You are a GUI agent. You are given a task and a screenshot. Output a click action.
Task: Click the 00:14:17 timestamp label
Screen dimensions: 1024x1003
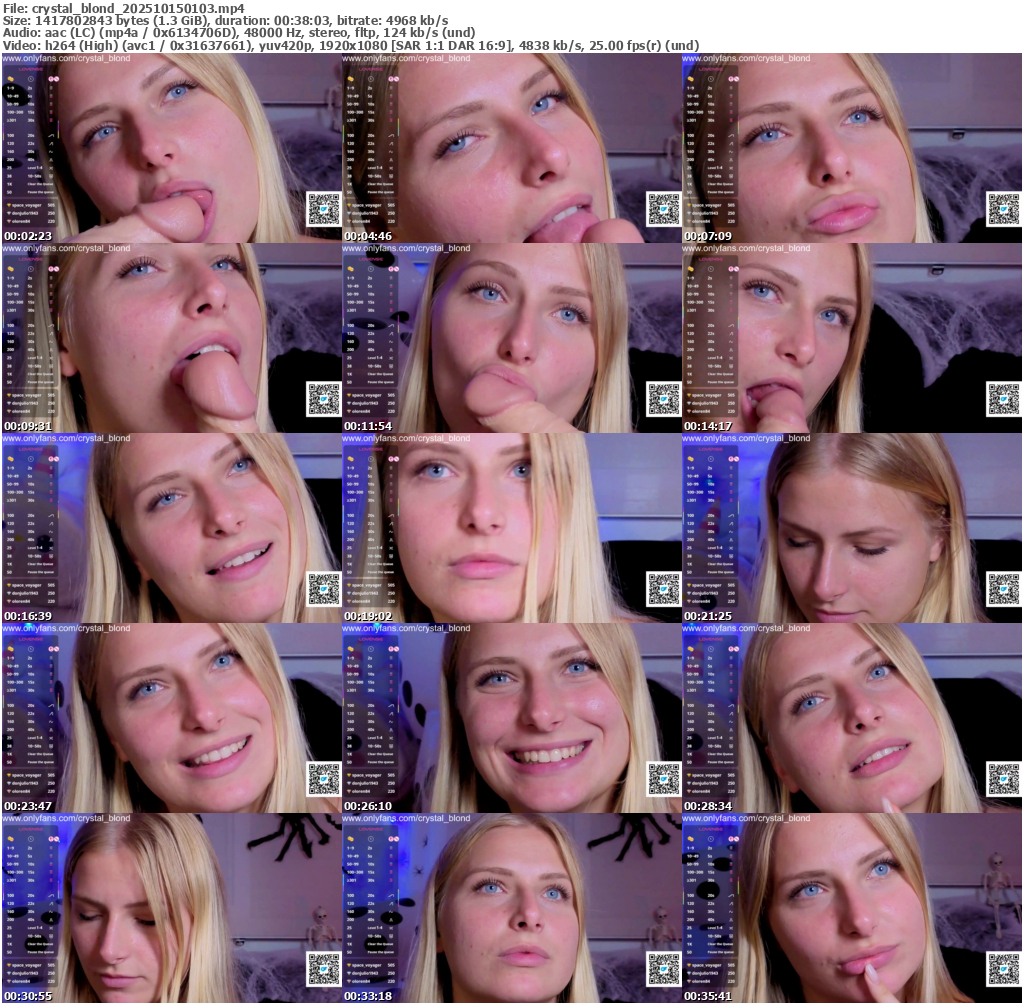[x=705, y=426]
